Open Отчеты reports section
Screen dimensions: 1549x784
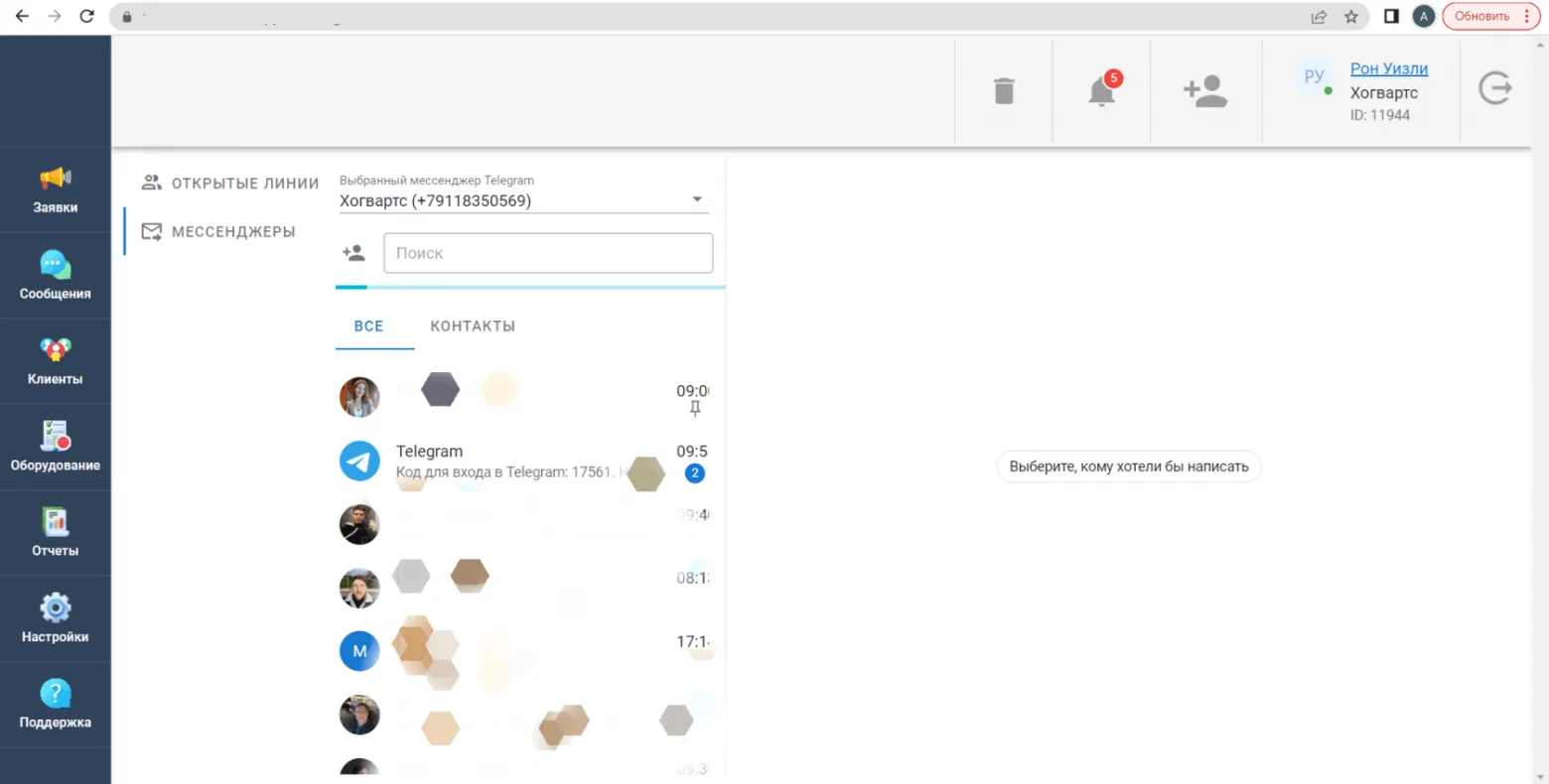tap(56, 533)
